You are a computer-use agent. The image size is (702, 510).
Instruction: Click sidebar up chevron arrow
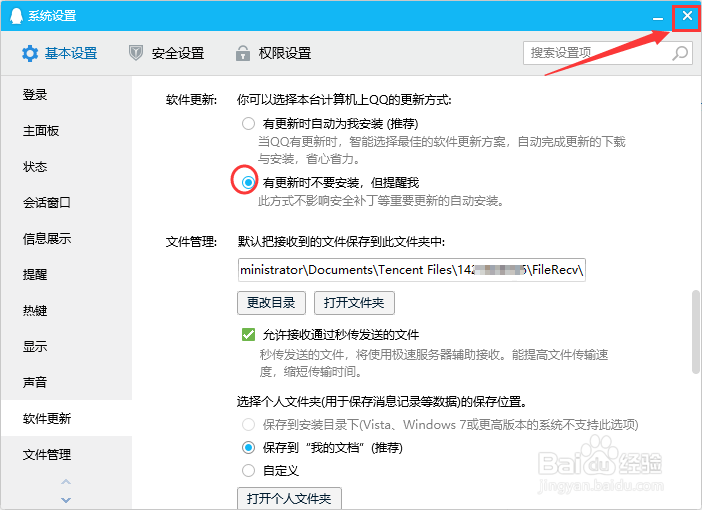click(66, 482)
